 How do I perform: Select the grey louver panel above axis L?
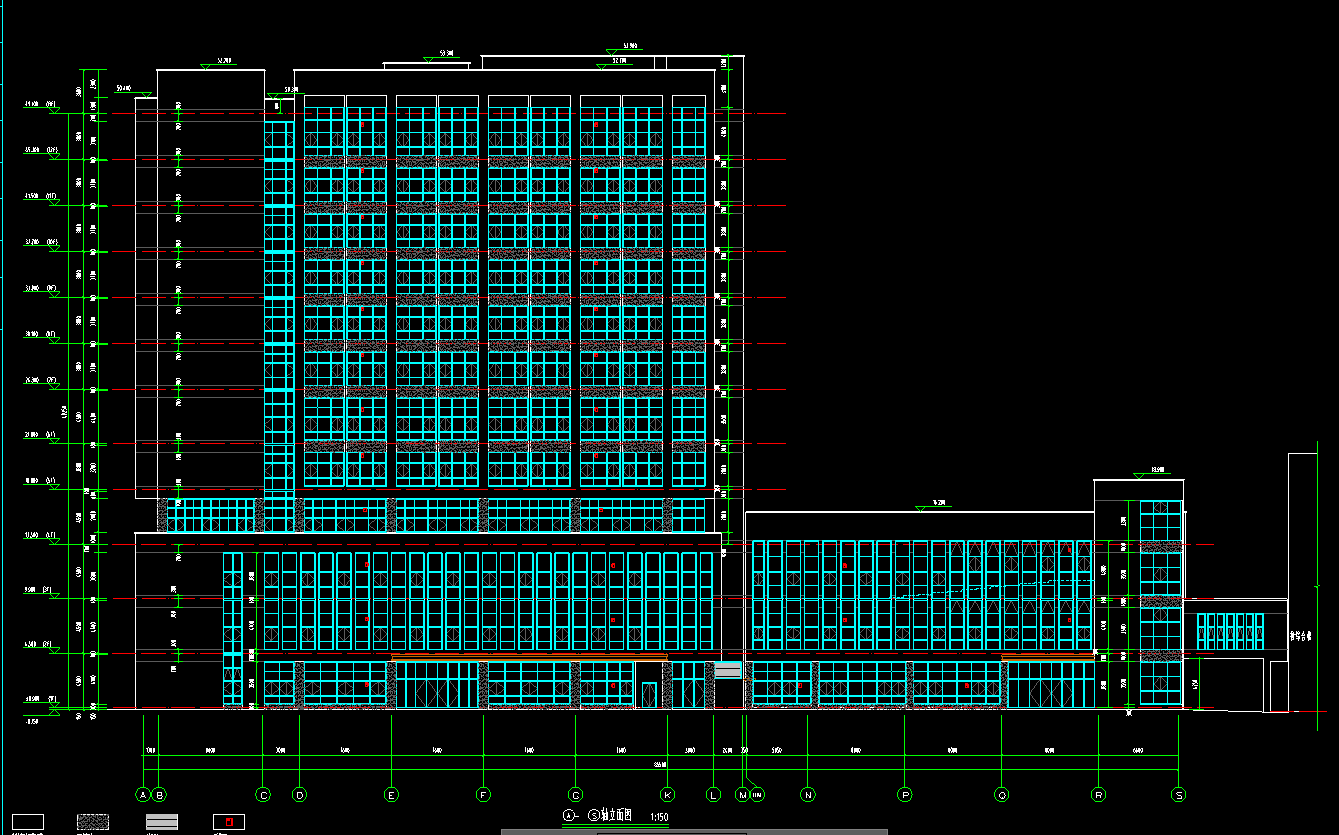[x=727, y=669]
